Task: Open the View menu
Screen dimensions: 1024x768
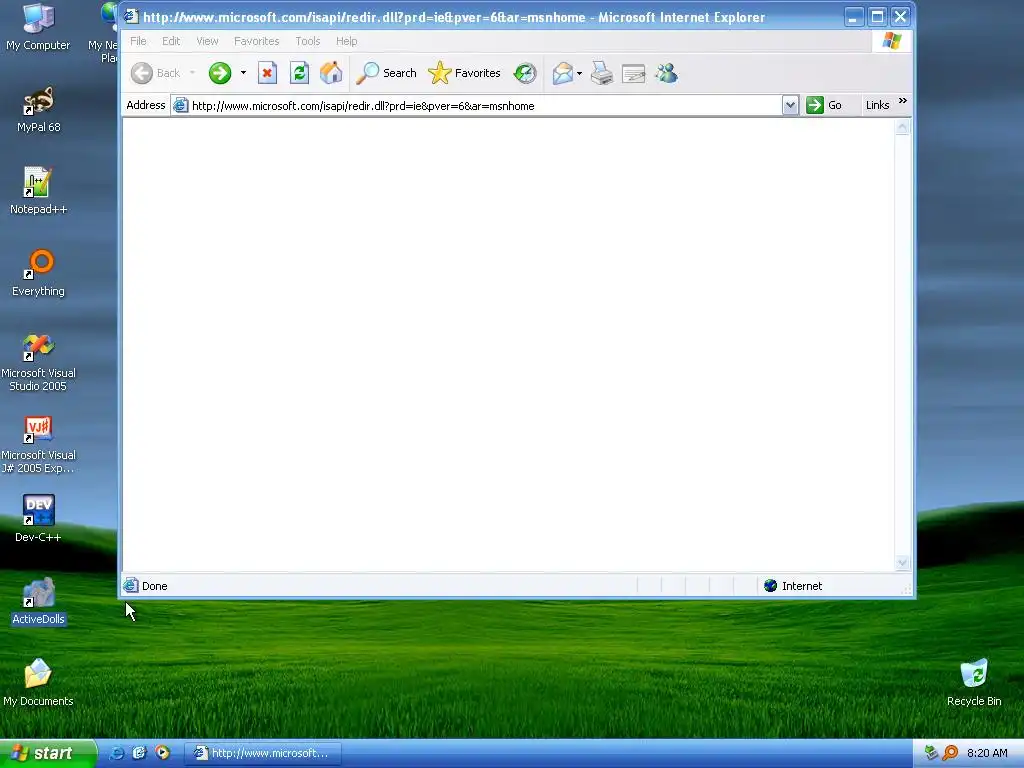Action: [207, 41]
